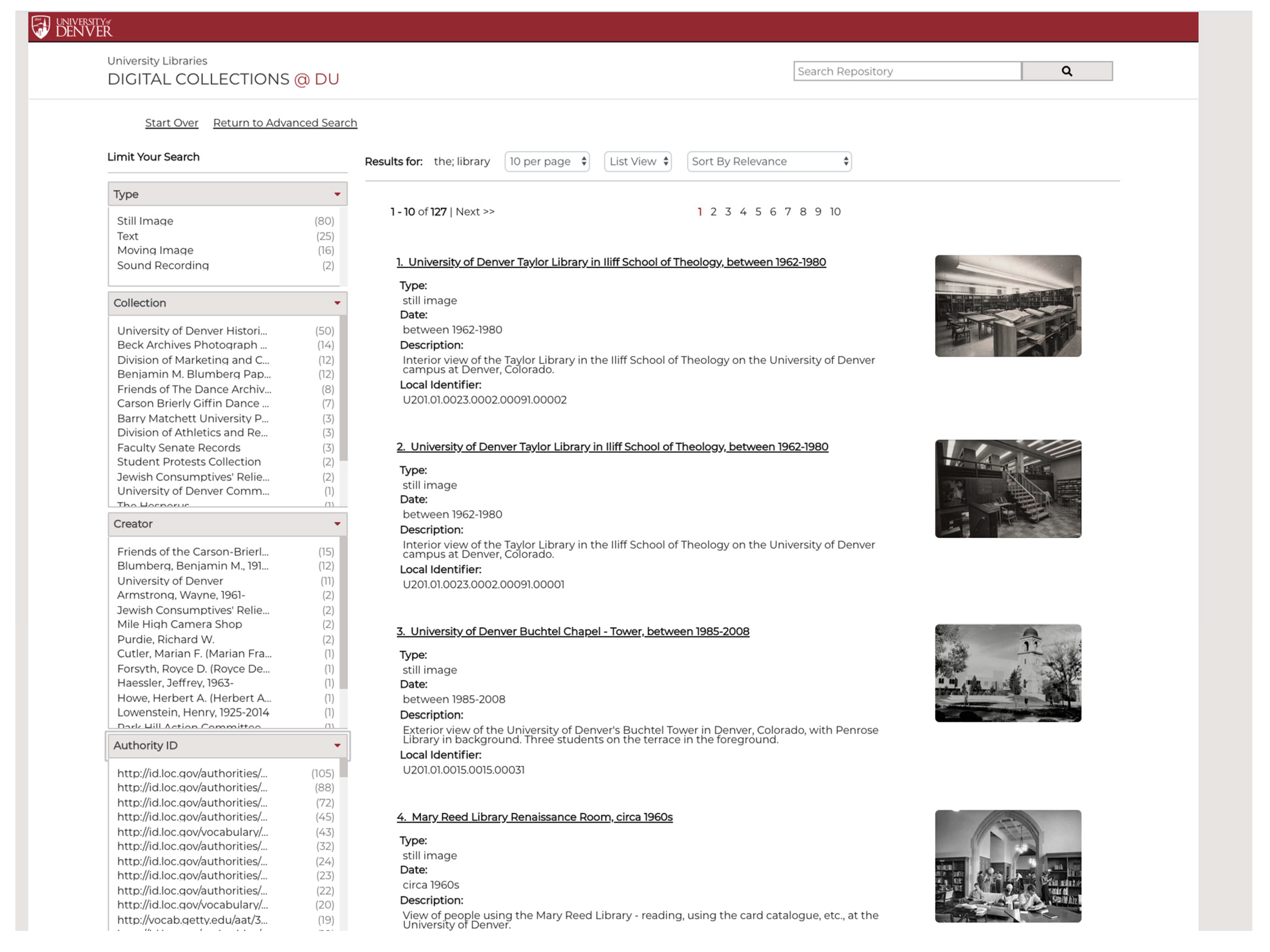Open the List View dropdown
This screenshot has height=952, width=1270.
click(x=637, y=161)
